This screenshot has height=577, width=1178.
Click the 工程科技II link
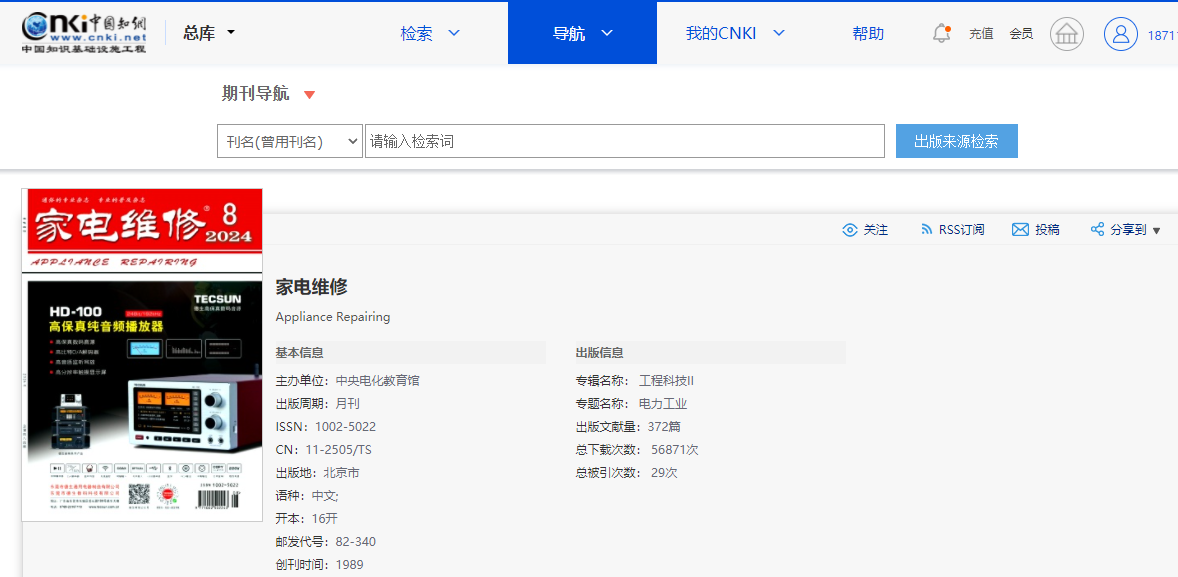[666, 381]
